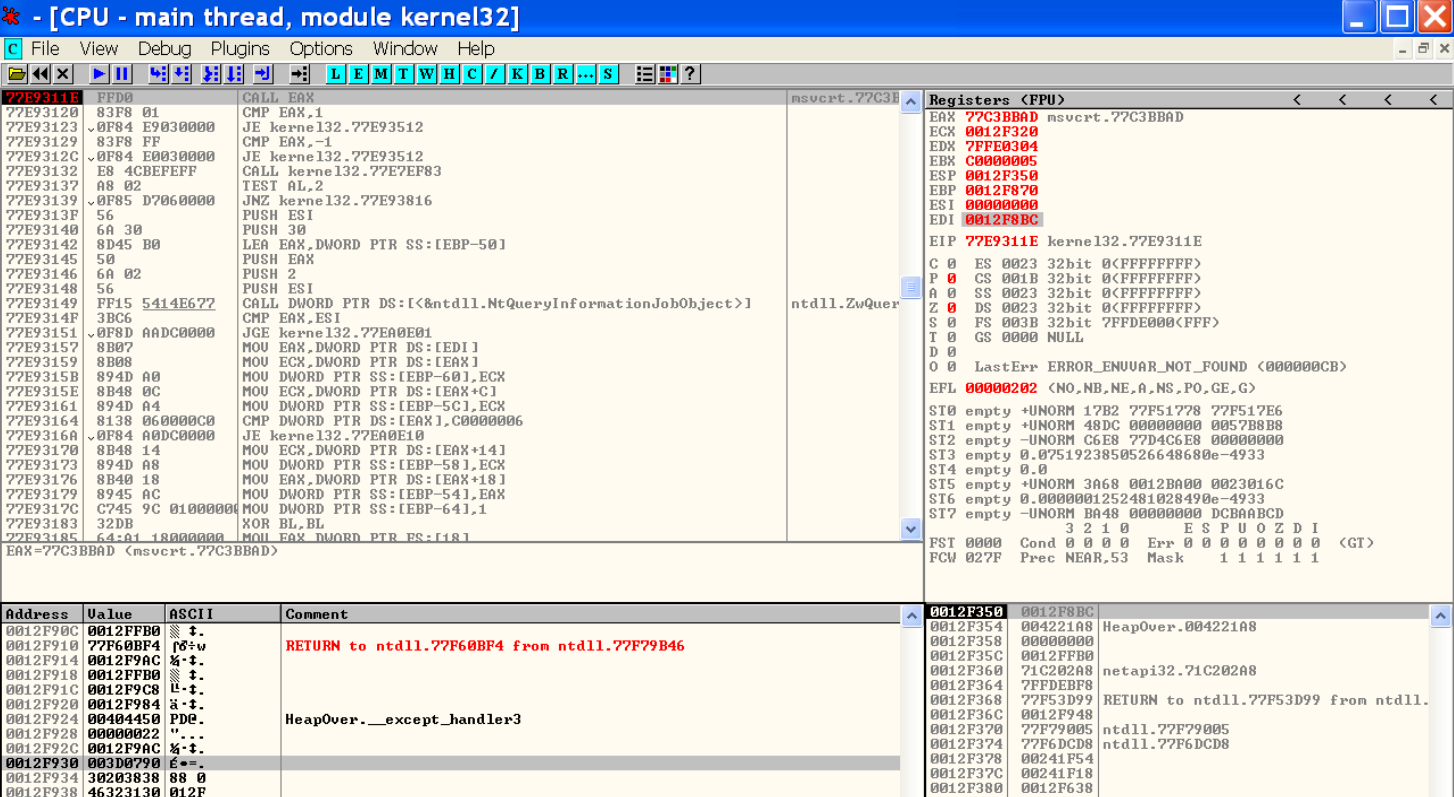Select the NtQueryInformationJobObject call line
The height and width of the screenshot is (797, 1454).
click(x=450, y=303)
